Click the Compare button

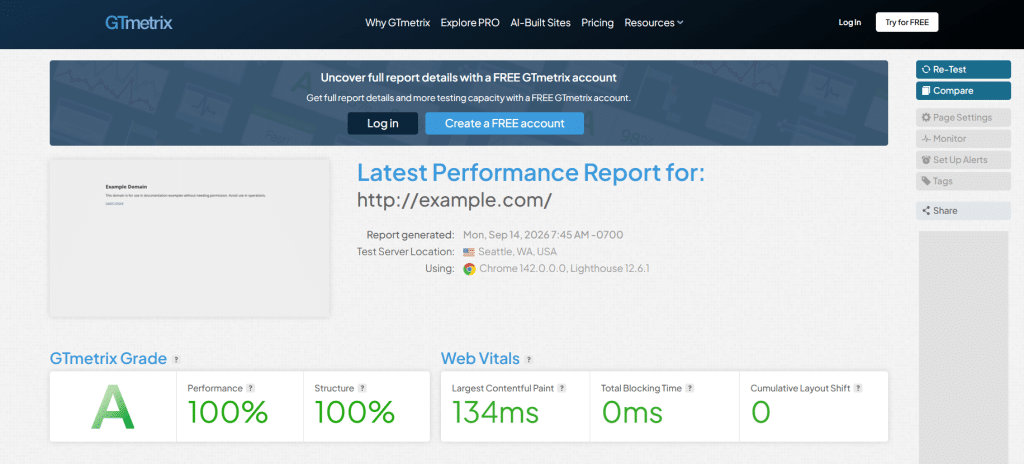(x=963, y=91)
